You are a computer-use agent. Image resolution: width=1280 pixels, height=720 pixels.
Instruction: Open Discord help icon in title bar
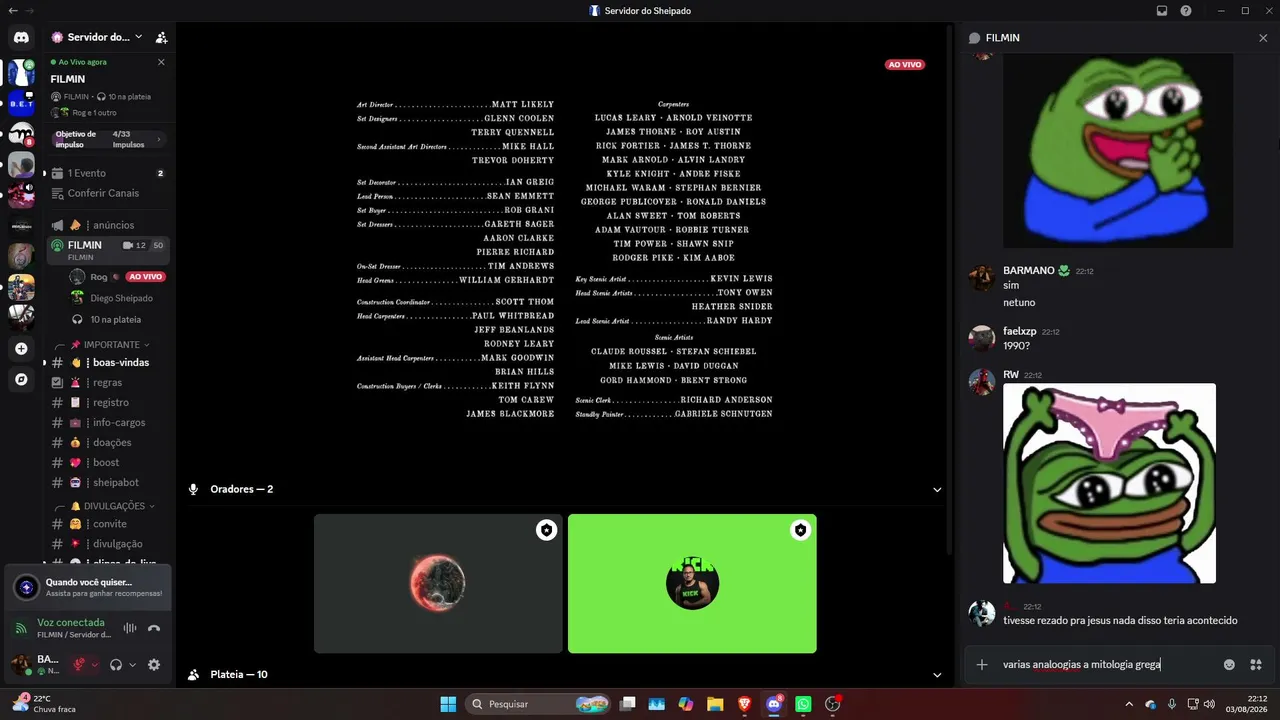click(x=1186, y=11)
